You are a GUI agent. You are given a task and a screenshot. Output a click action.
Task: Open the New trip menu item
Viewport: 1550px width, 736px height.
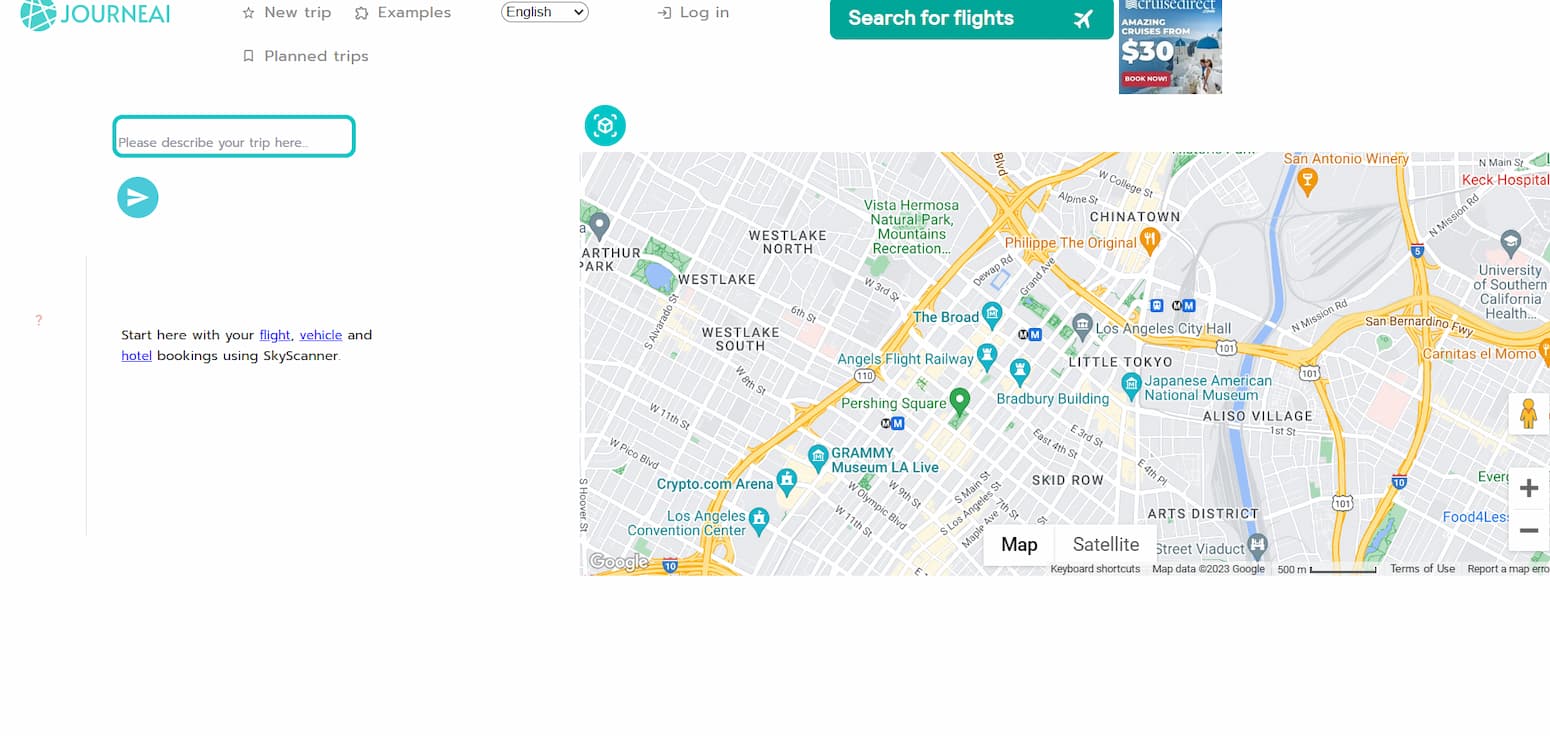tap(287, 13)
